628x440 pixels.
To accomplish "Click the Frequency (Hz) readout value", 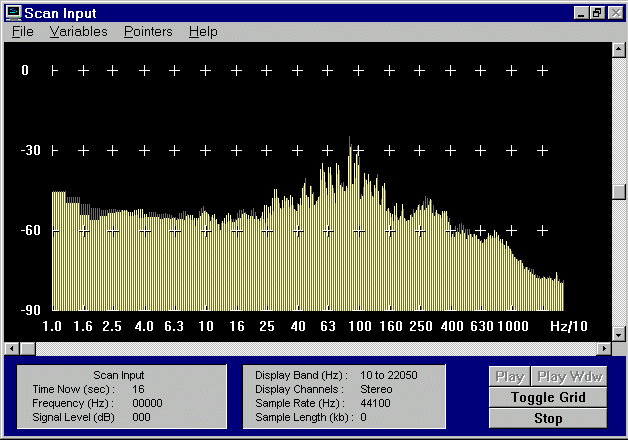I will click(x=147, y=403).
